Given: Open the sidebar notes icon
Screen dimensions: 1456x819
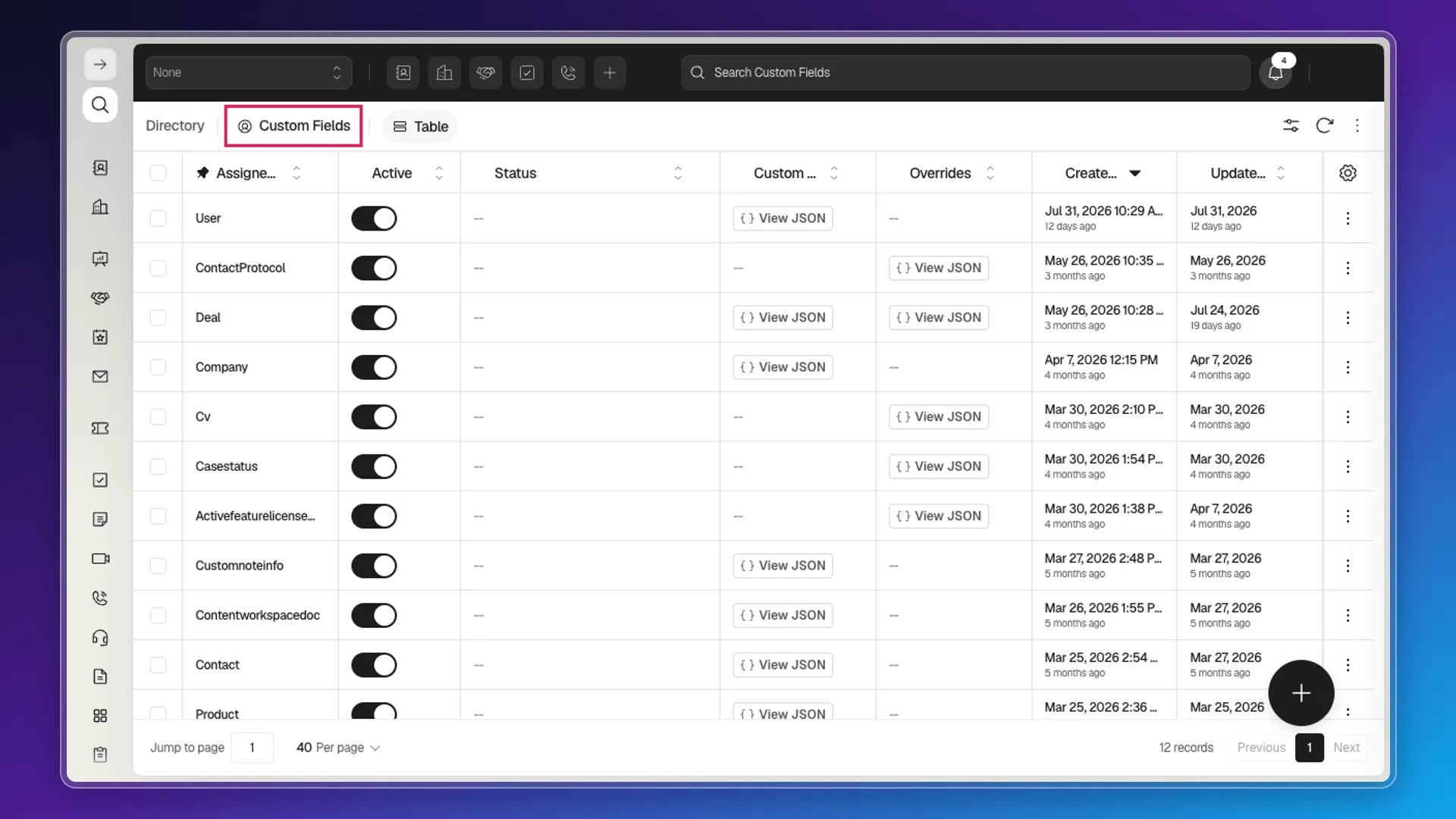Looking at the screenshot, I should (x=100, y=519).
